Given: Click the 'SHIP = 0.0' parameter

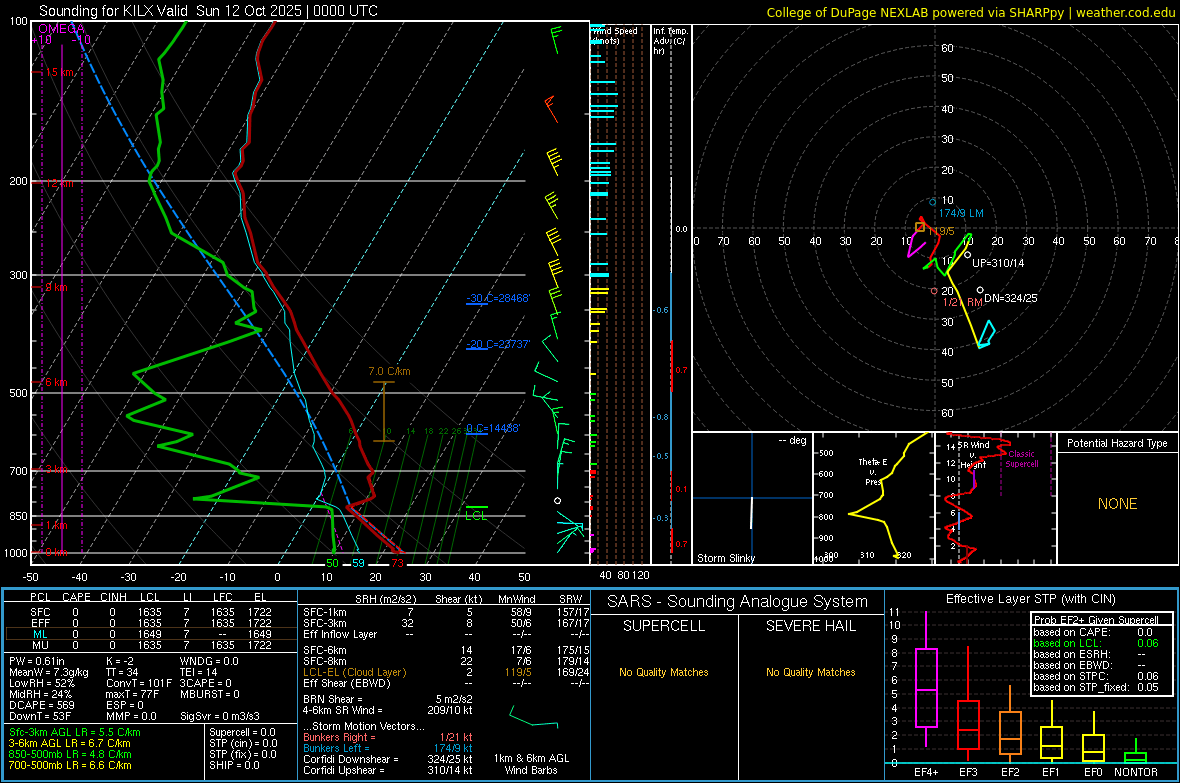Looking at the screenshot, I should [234, 765].
